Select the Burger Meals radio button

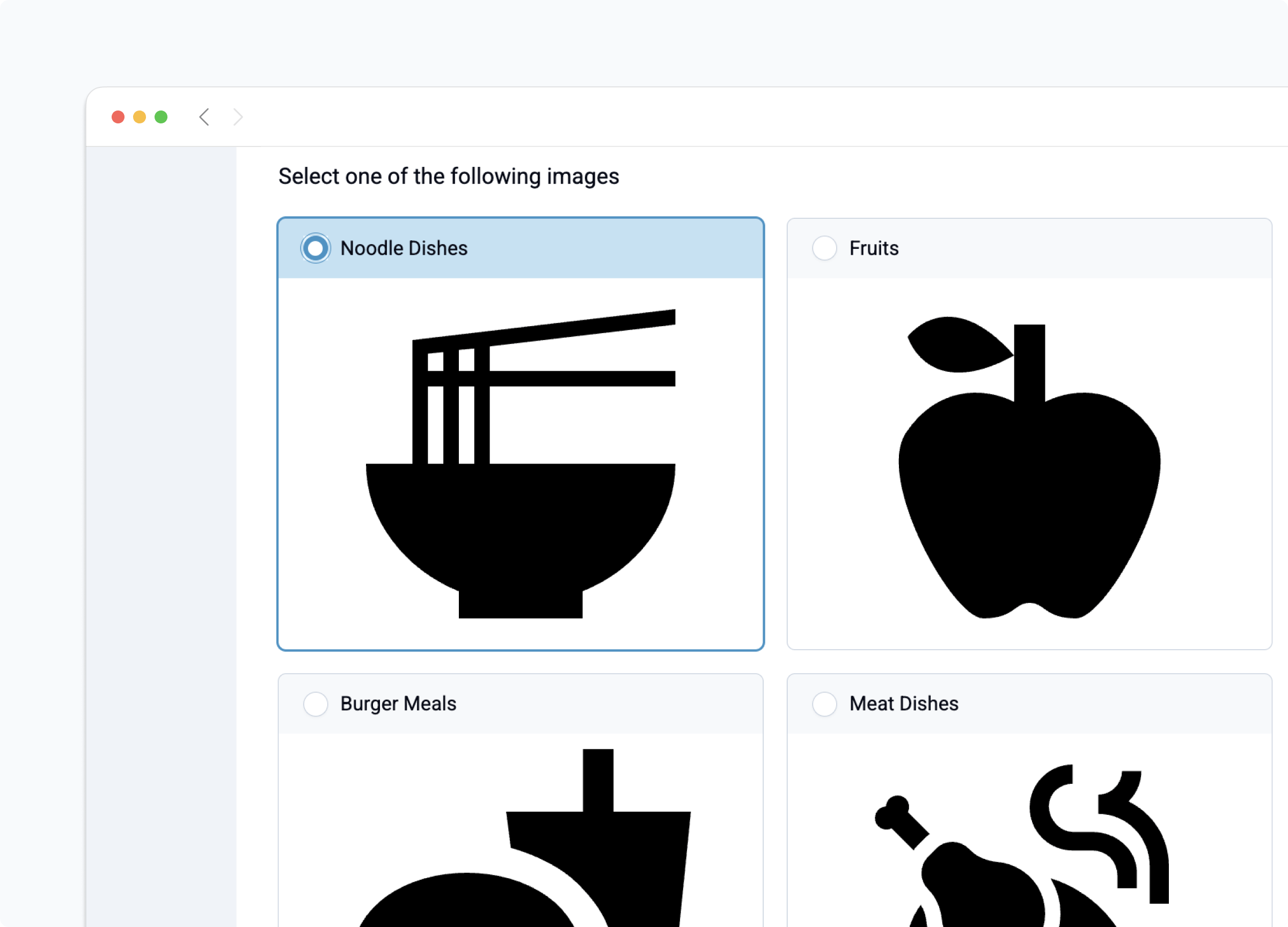pos(315,703)
